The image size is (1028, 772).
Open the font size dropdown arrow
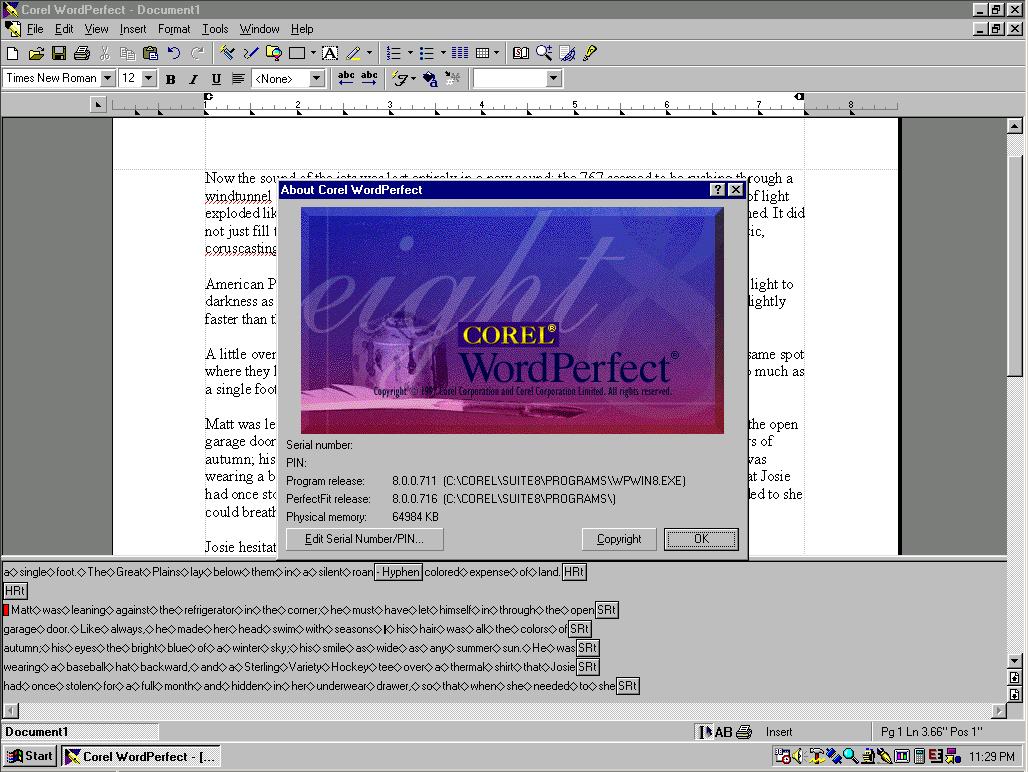tap(149, 79)
